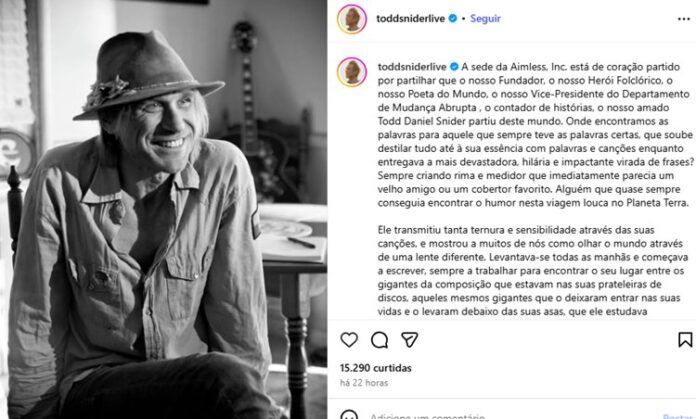Click the verified badge in the caption
This screenshot has height=419, width=696.
pyautogui.click(x=454, y=67)
